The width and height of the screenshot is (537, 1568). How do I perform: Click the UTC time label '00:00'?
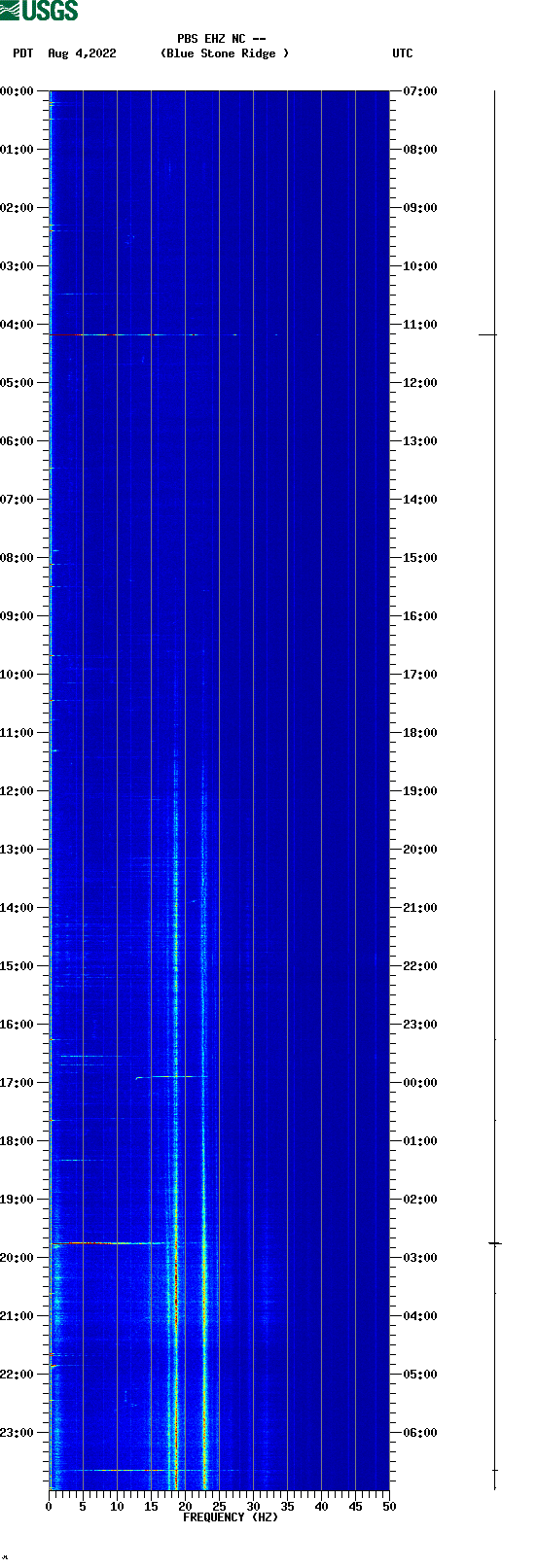tap(420, 1083)
